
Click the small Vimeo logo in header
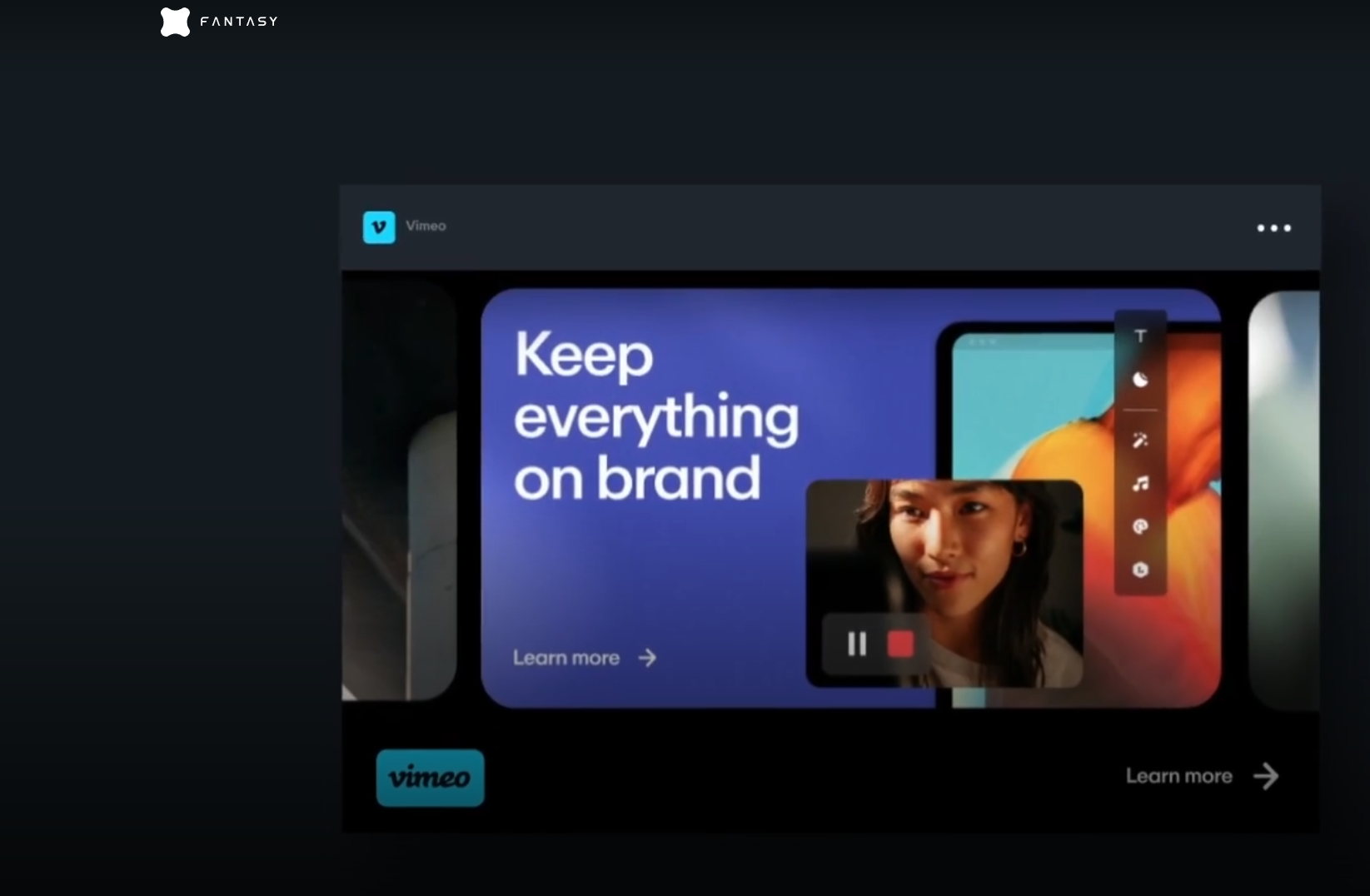coord(379,227)
